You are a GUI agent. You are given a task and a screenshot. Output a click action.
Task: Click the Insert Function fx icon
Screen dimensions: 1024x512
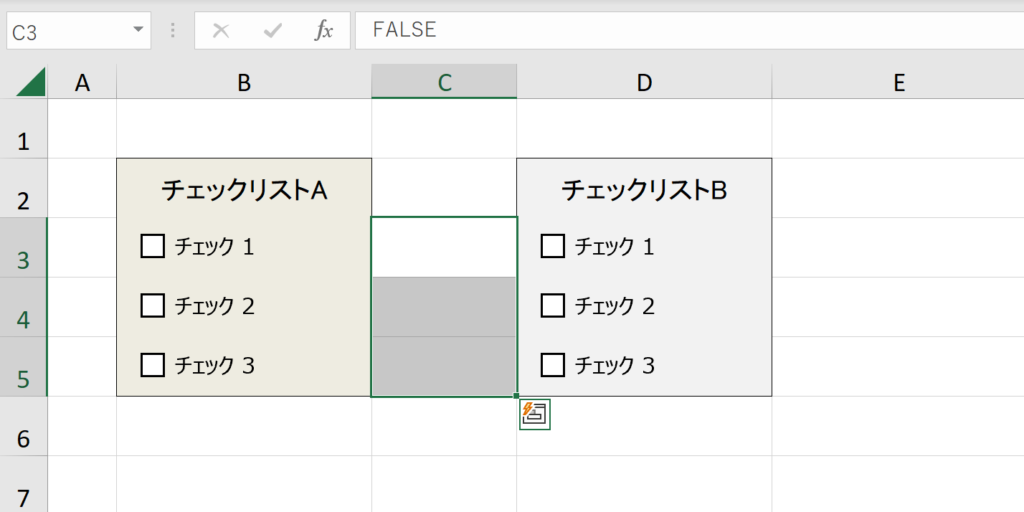point(323,31)
